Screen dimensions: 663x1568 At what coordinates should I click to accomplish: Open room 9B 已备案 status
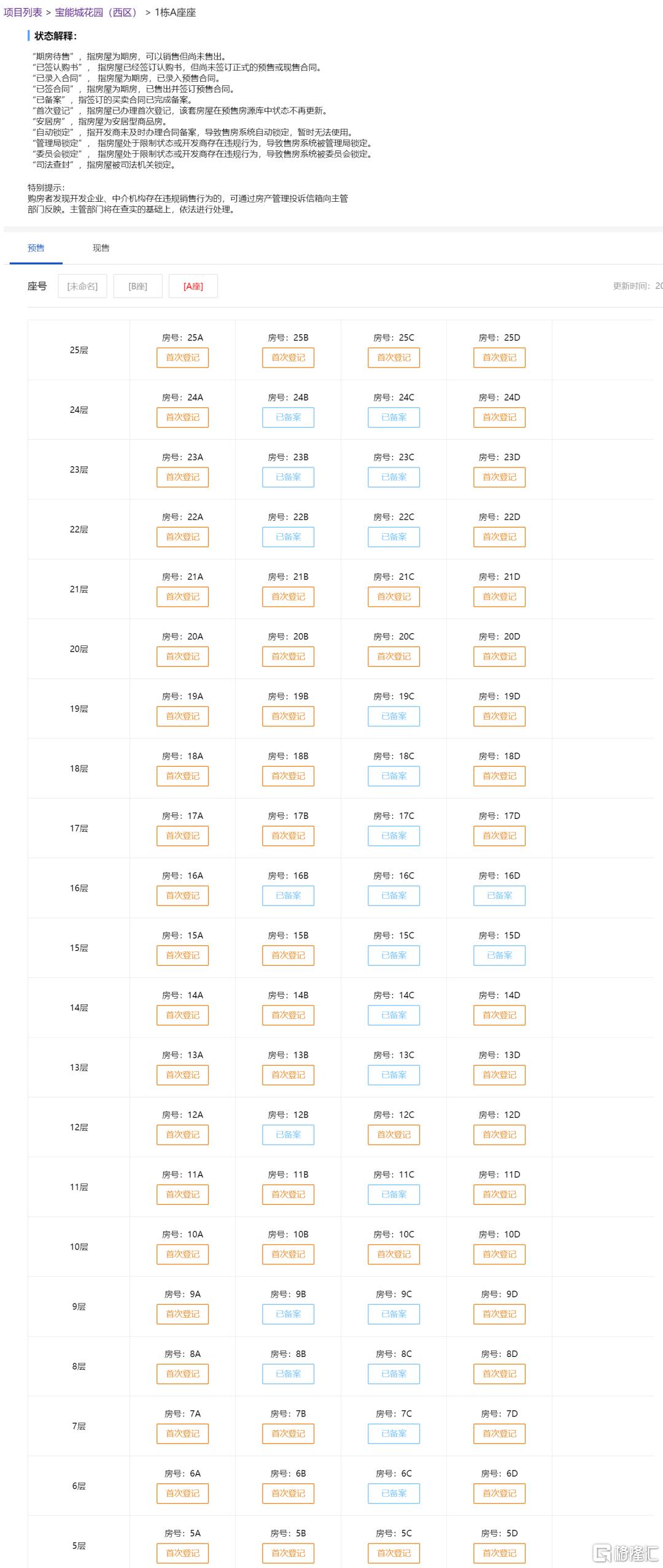[288, 1314]
